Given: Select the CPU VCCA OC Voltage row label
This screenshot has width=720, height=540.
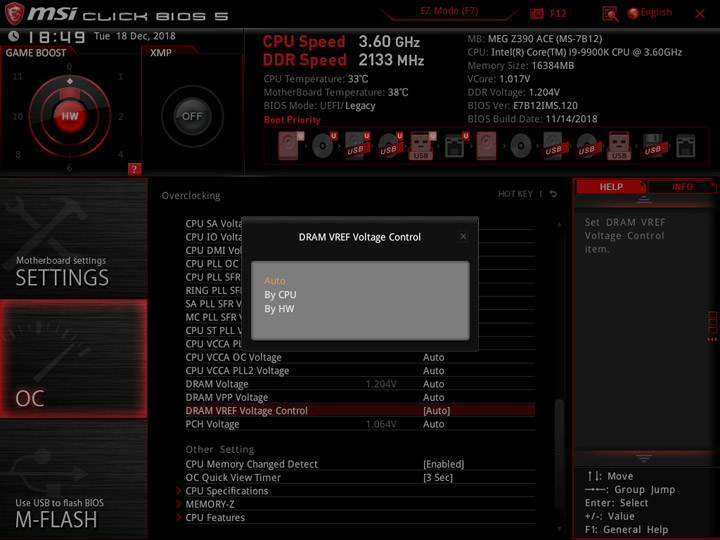Looking at the screenshot, I should tap(233, 357).
